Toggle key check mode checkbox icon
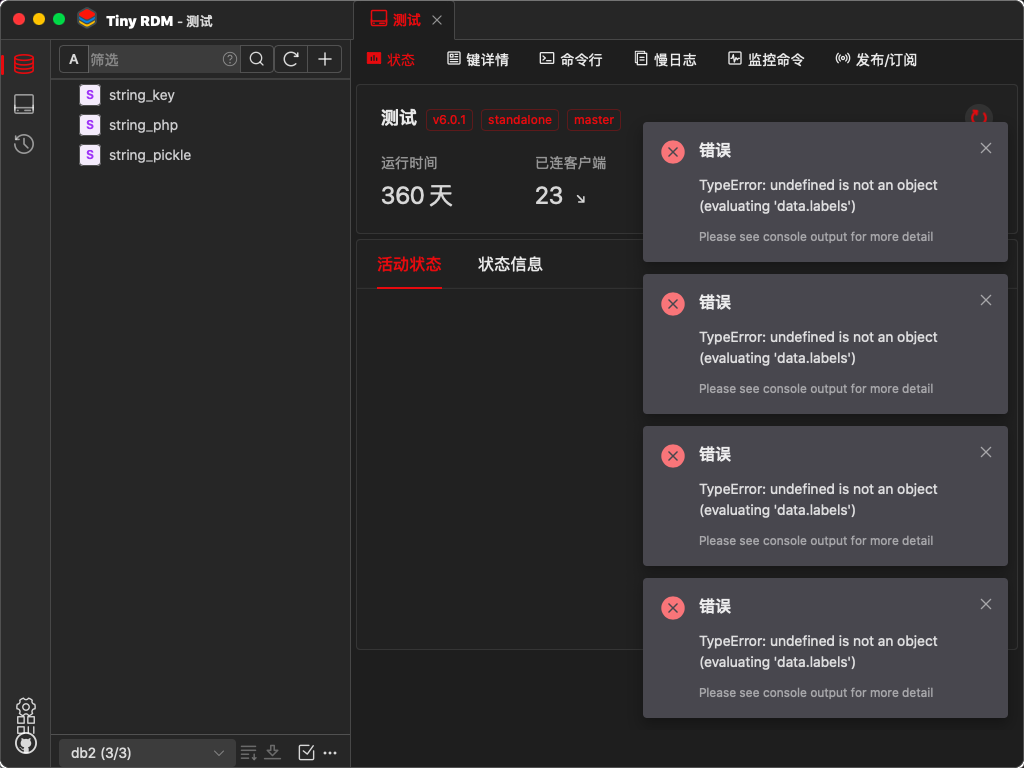The height and width of the screenshot is (768, 1024). [x=306, y=752]
